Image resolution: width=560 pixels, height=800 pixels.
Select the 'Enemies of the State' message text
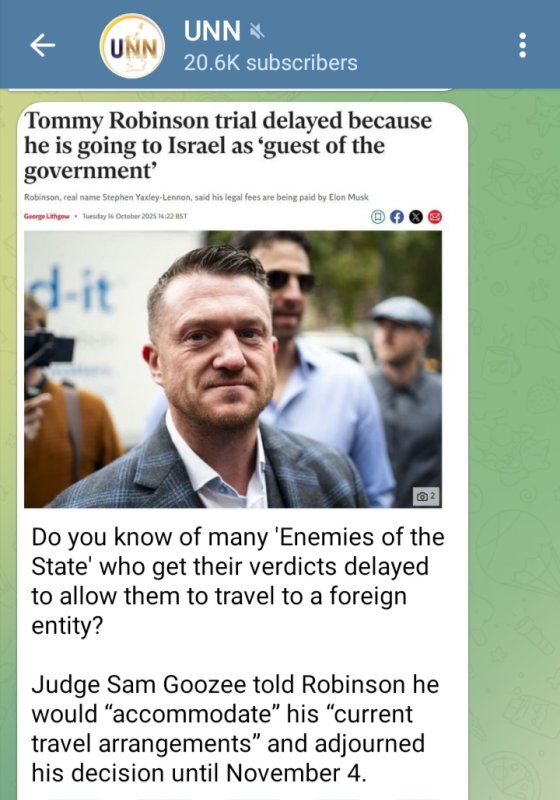238,581
